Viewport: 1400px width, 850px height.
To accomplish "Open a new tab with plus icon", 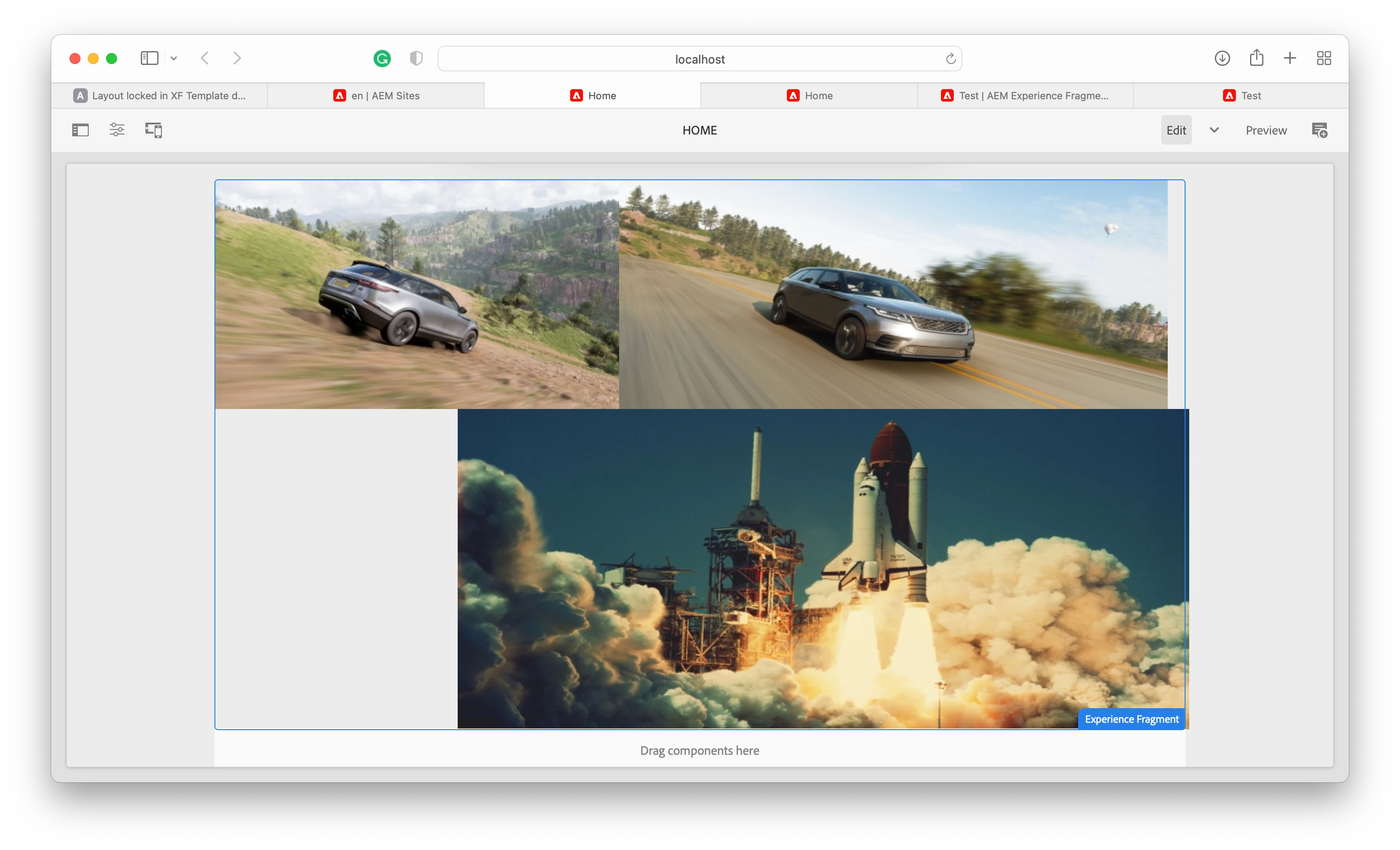I will 1290,59.
